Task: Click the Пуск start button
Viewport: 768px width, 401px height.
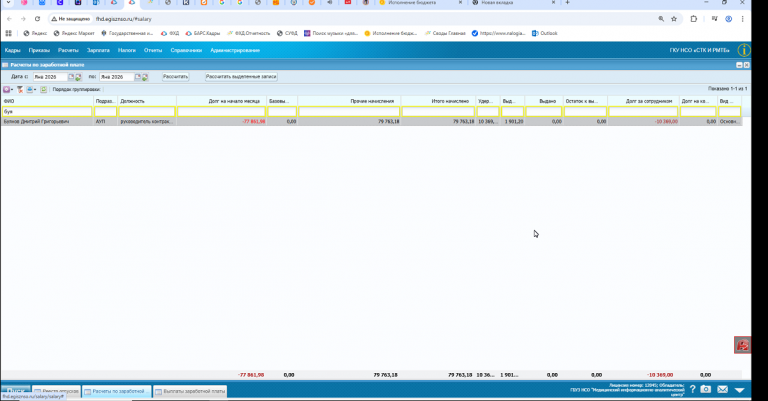Action: point(16,391)
